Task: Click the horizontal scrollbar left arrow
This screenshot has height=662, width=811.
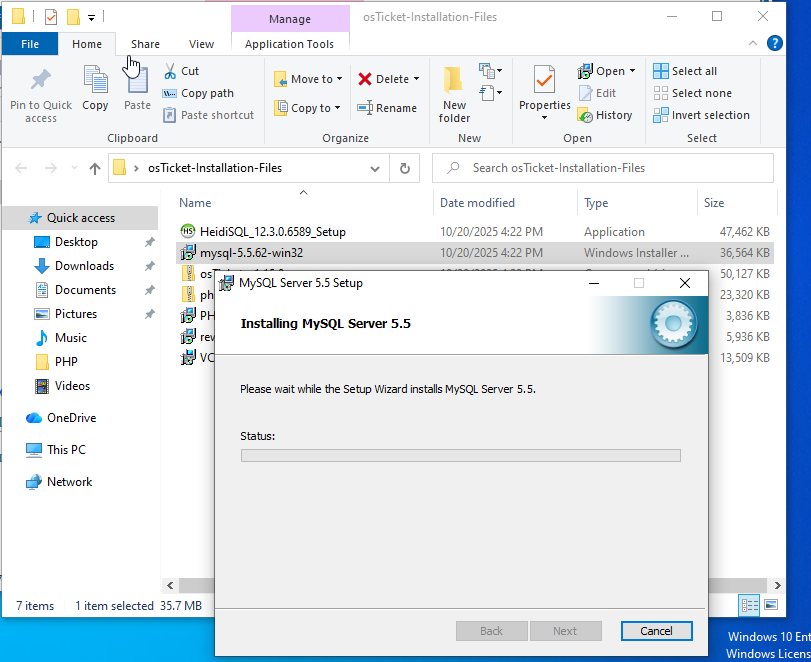Action: (x=170, y=585)
